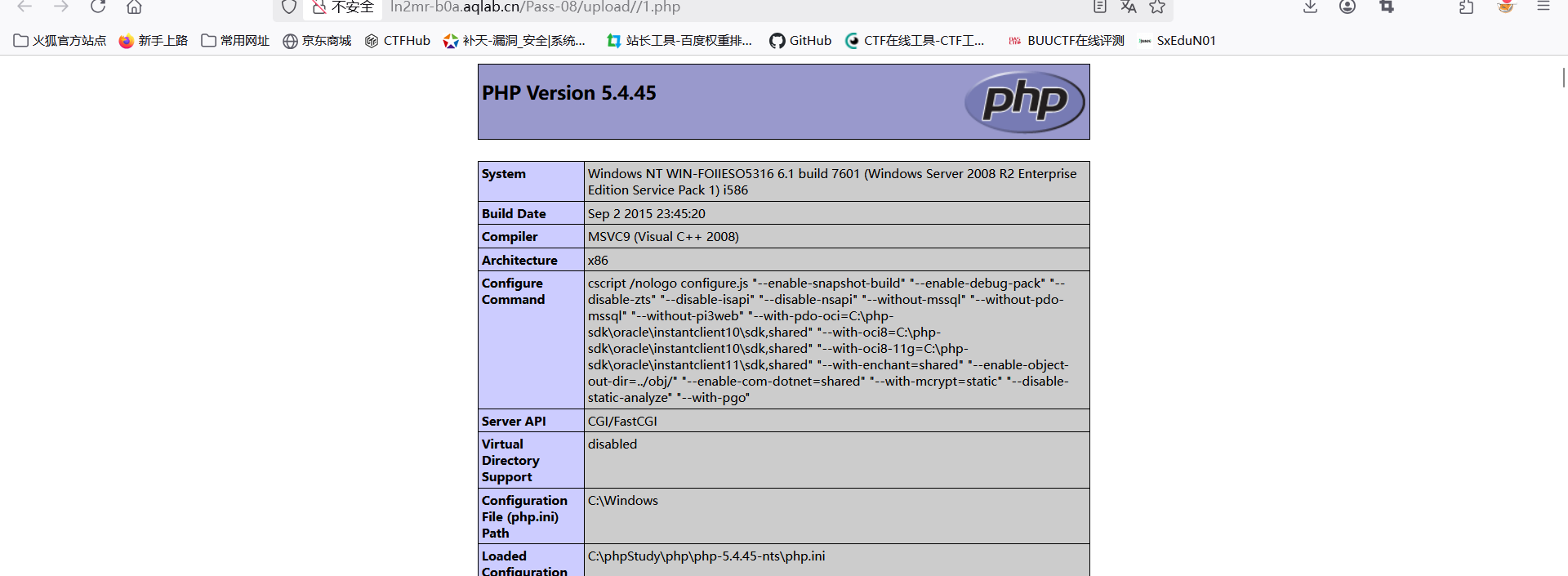Click the CGI/FastCGI value

pyautogui.click(x=622, y=422)
